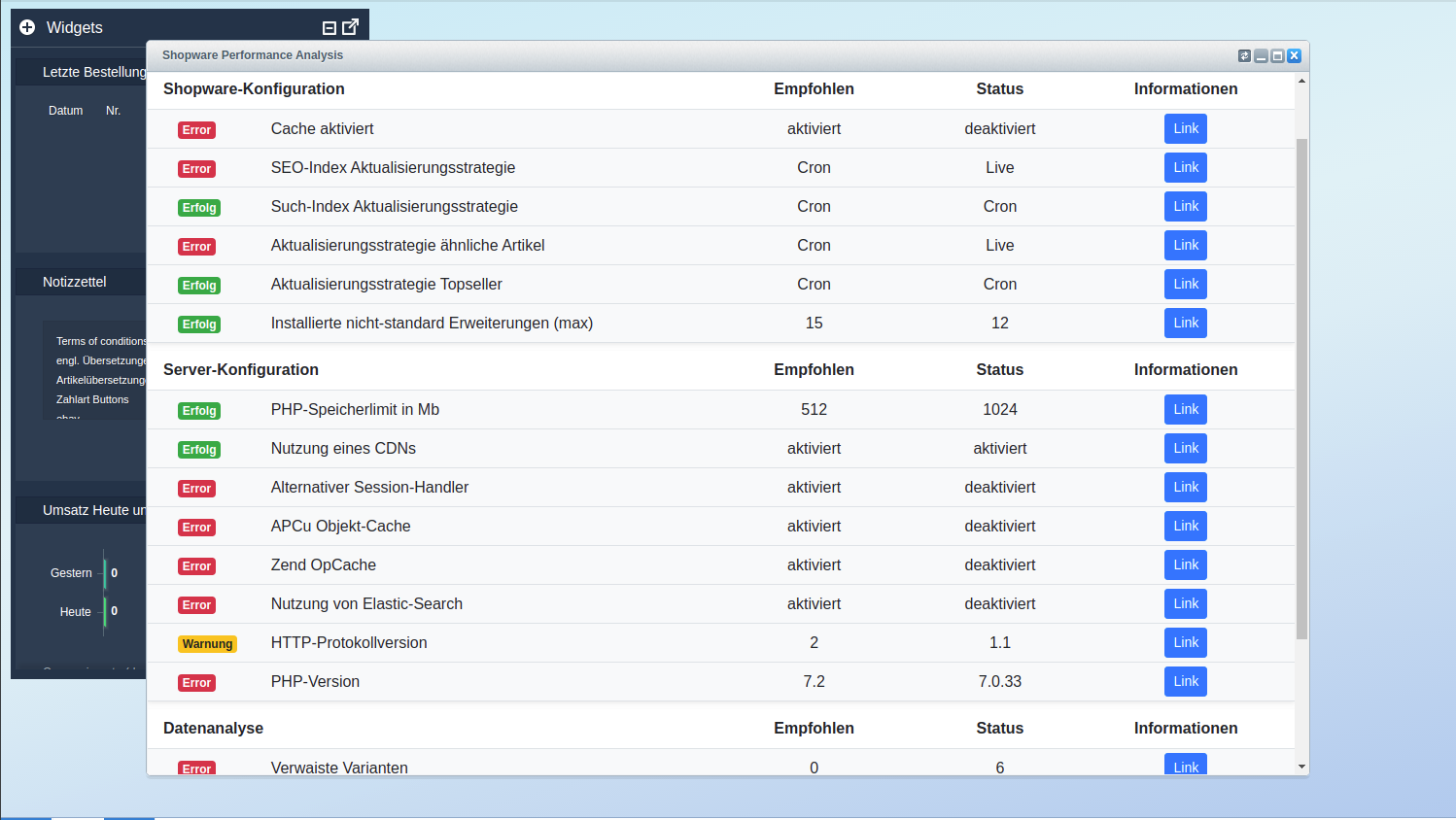Click the Link for Nutzung von Elastic-Search
Image resolution: width=1456 pixels, height=820 pixels.
point(1185,604)
